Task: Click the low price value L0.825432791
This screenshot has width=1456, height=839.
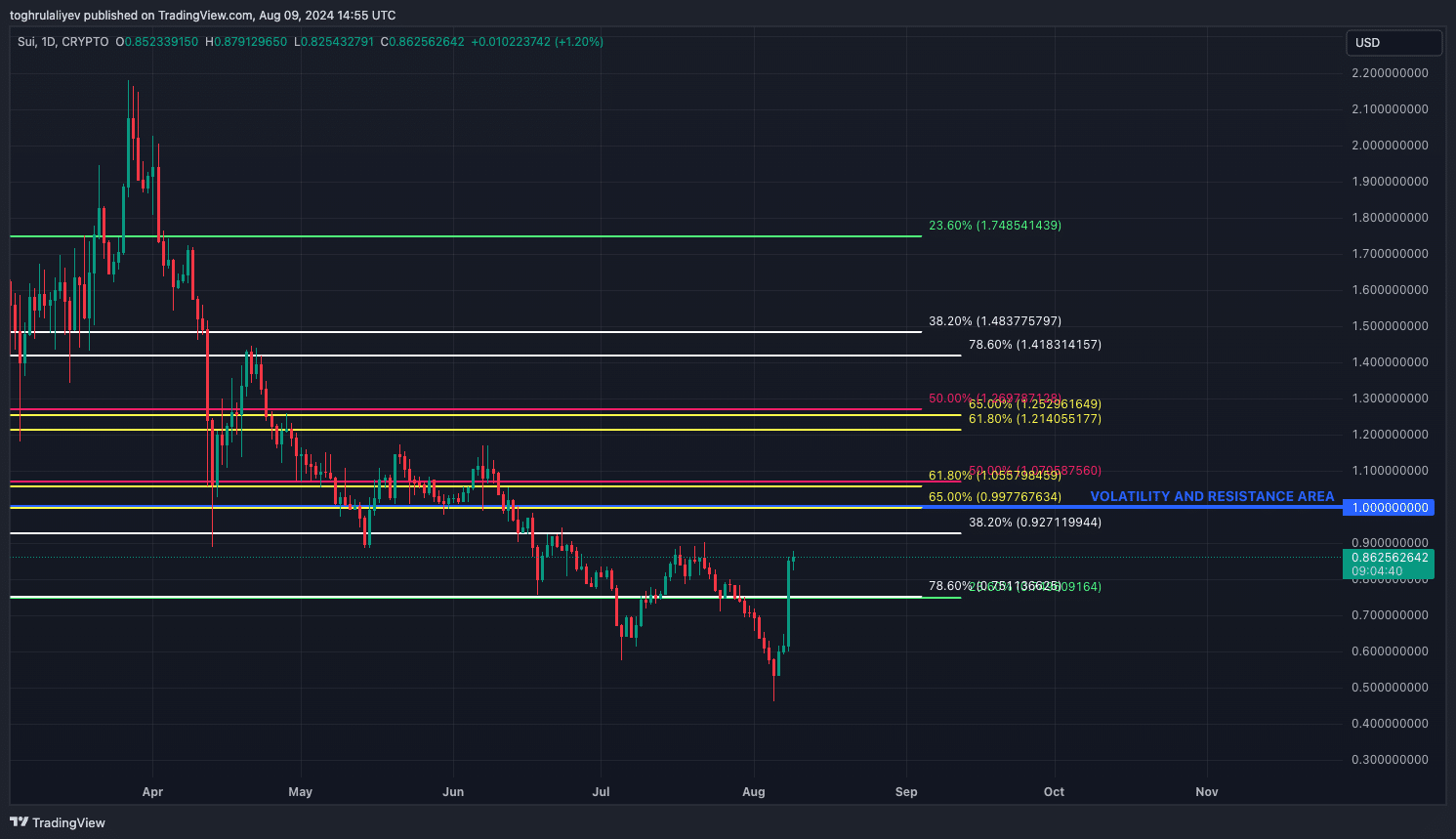Action: tap(334, 42)
